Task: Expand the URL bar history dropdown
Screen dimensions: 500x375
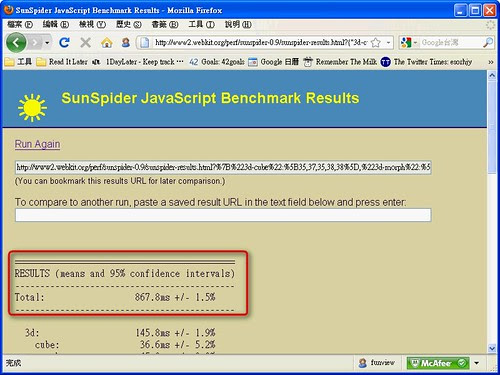Action: pos(388,43)
